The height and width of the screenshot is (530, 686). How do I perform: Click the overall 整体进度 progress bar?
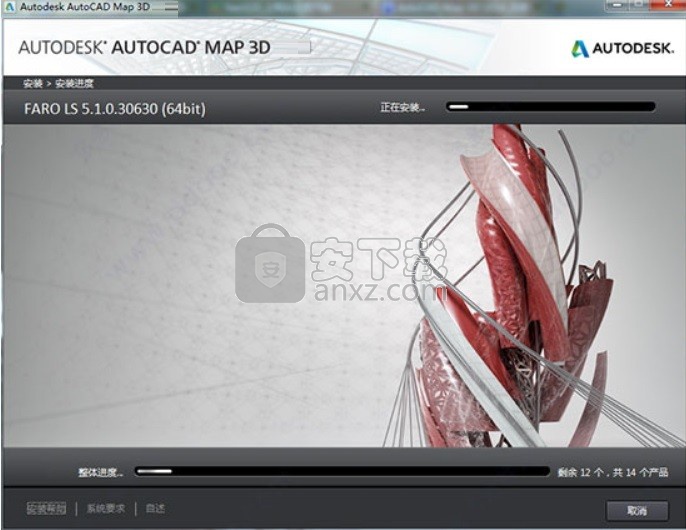point(342,471)
